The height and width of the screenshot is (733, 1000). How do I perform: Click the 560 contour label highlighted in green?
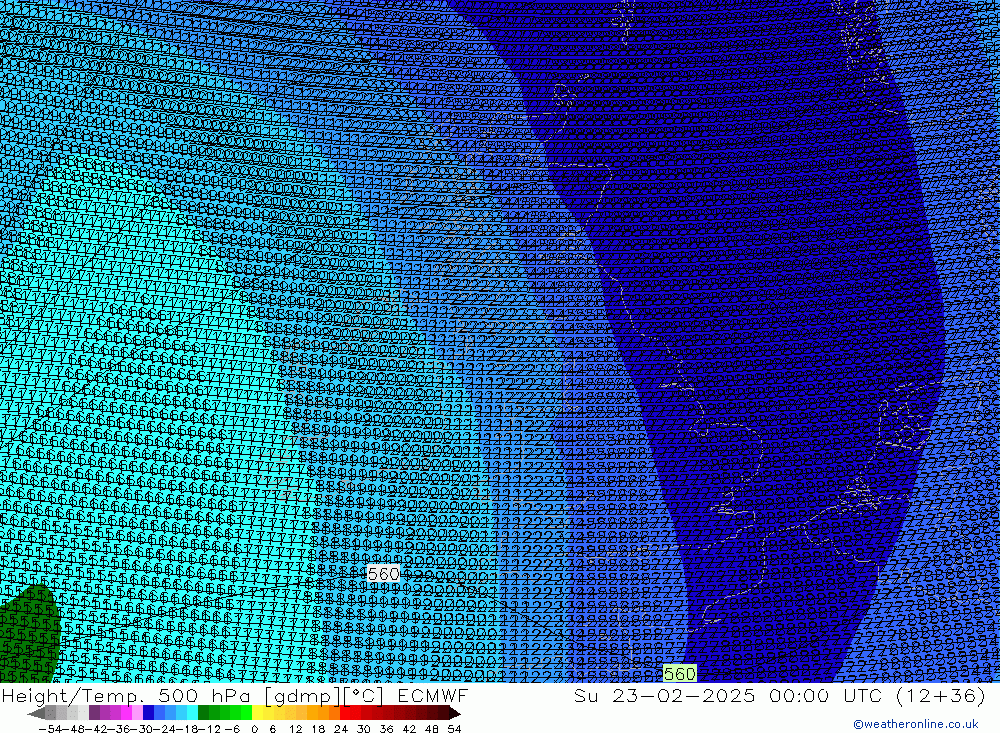click(679, 674)
